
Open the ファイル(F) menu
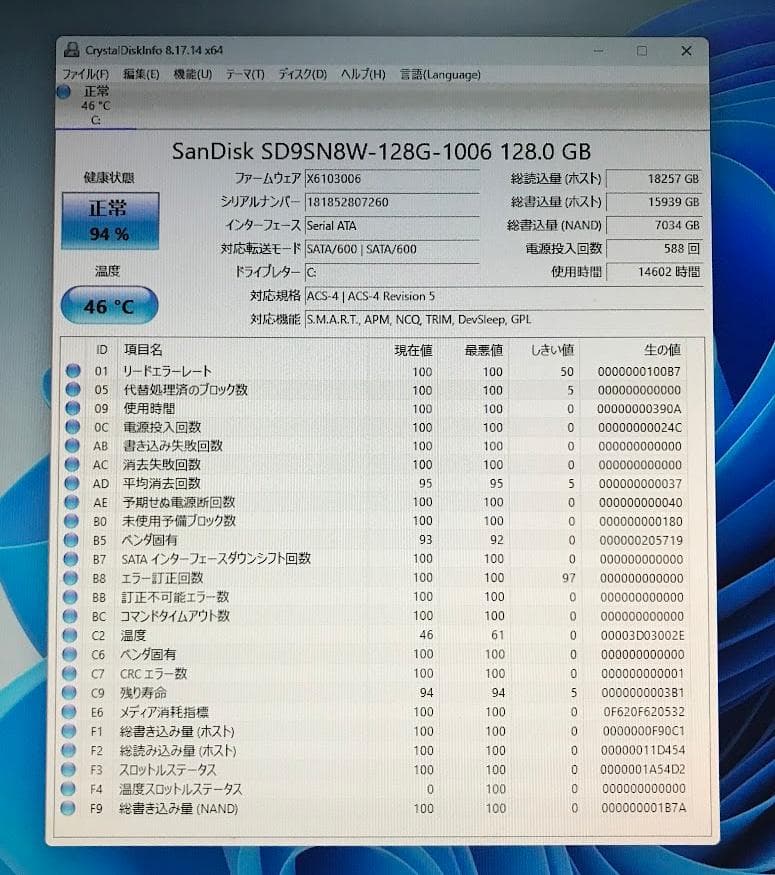85,74
